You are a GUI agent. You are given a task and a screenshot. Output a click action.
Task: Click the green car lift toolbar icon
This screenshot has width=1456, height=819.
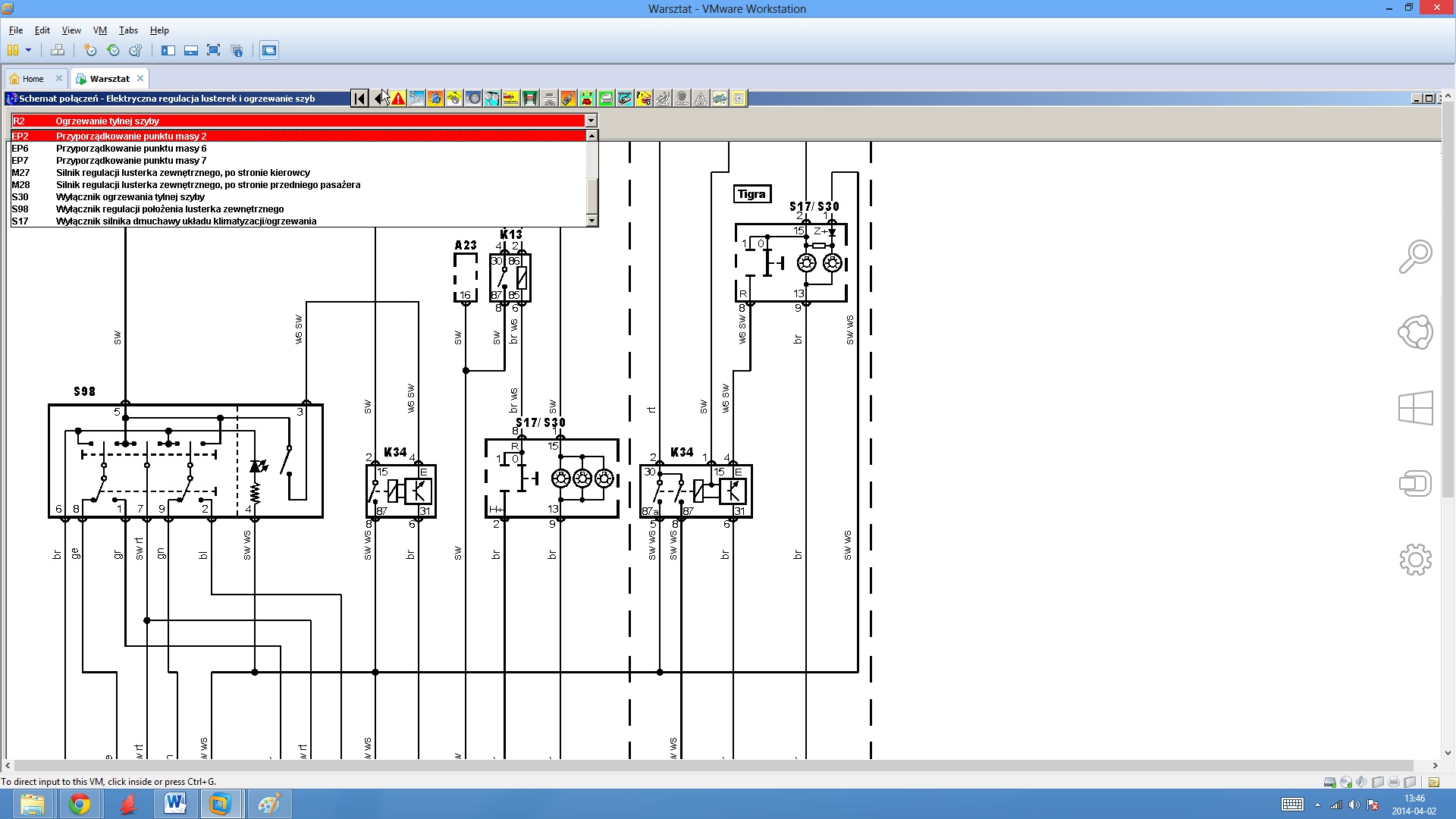[530, 98]
